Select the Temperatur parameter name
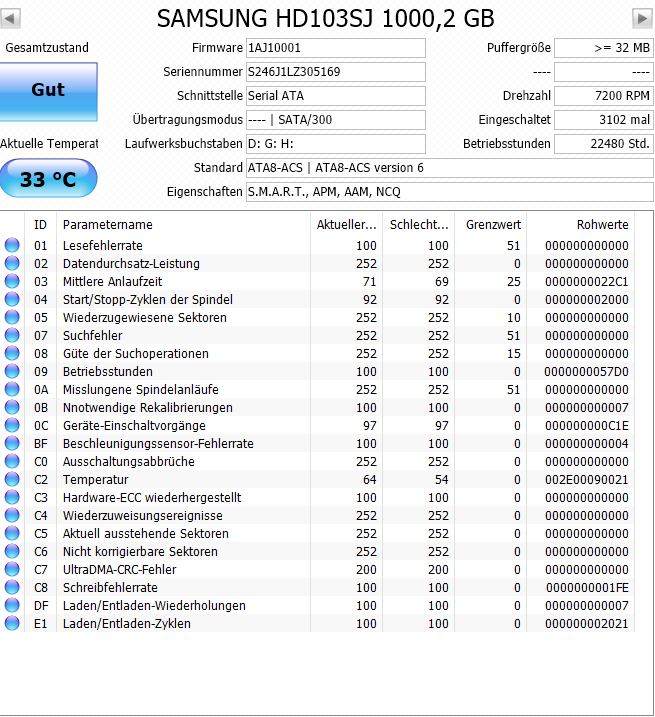The height and width of the screenshot is (717, 655). click(95, 479)
